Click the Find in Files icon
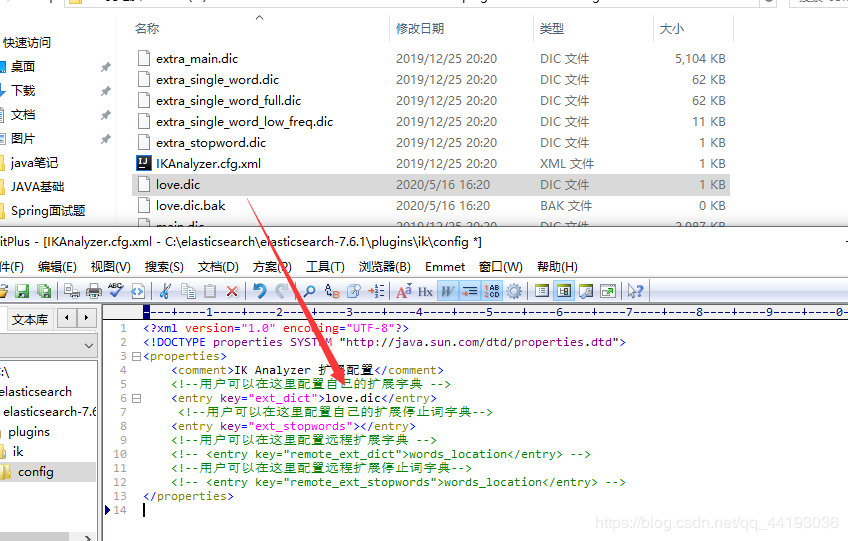 point(354,291)
